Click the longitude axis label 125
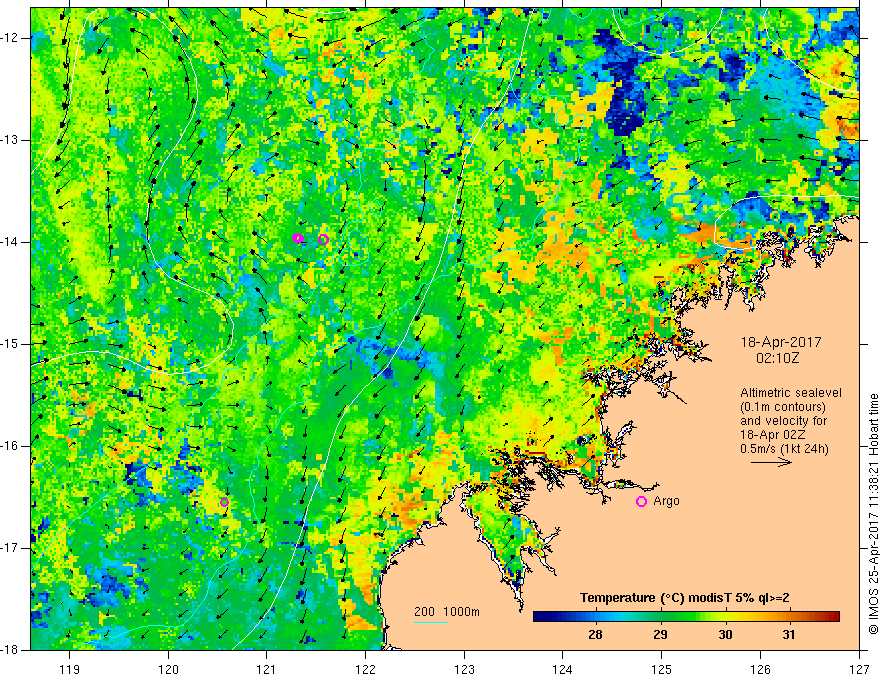Viewport: 880px width, 680px height. (x=662, y=669)
